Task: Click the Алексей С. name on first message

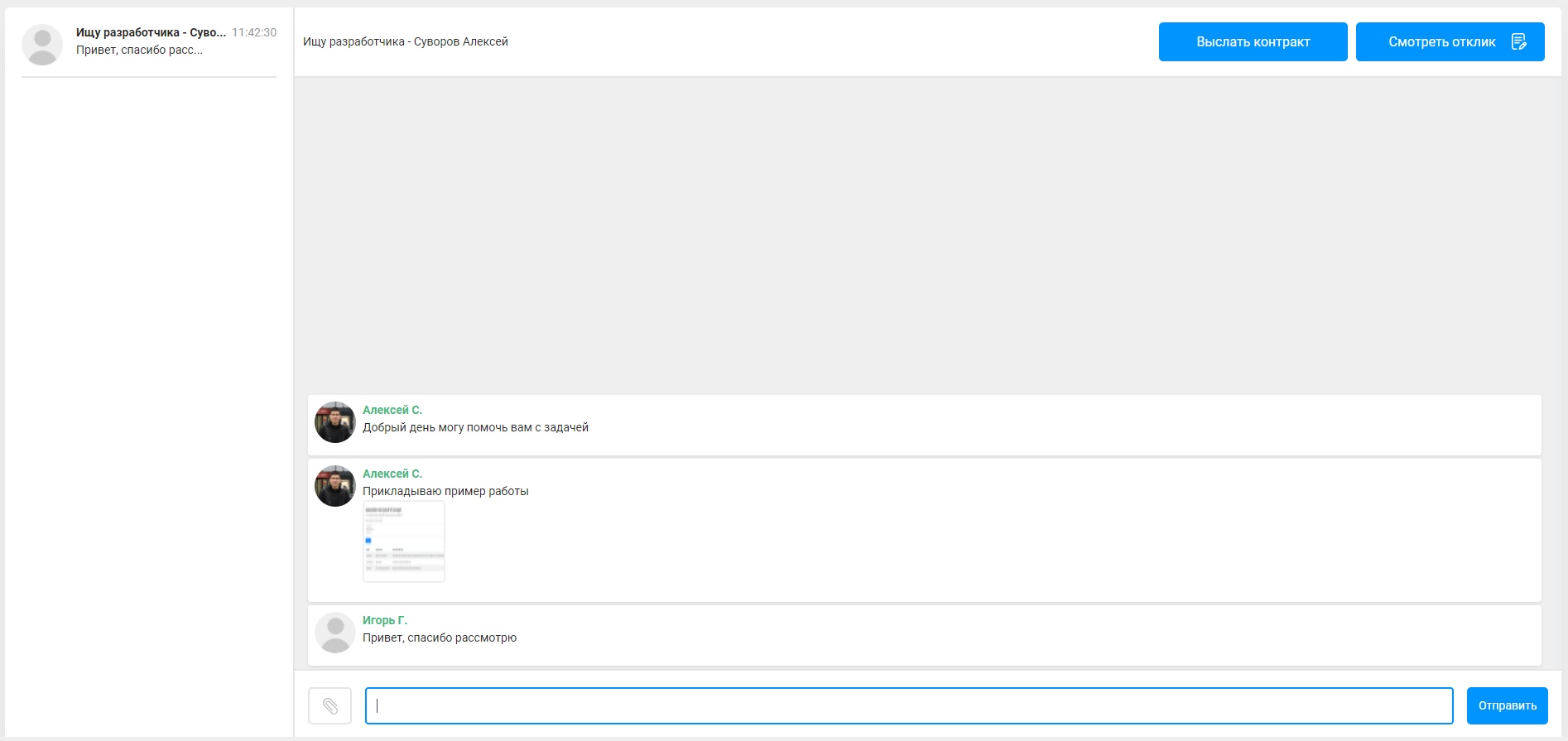Action: [392, 410]
